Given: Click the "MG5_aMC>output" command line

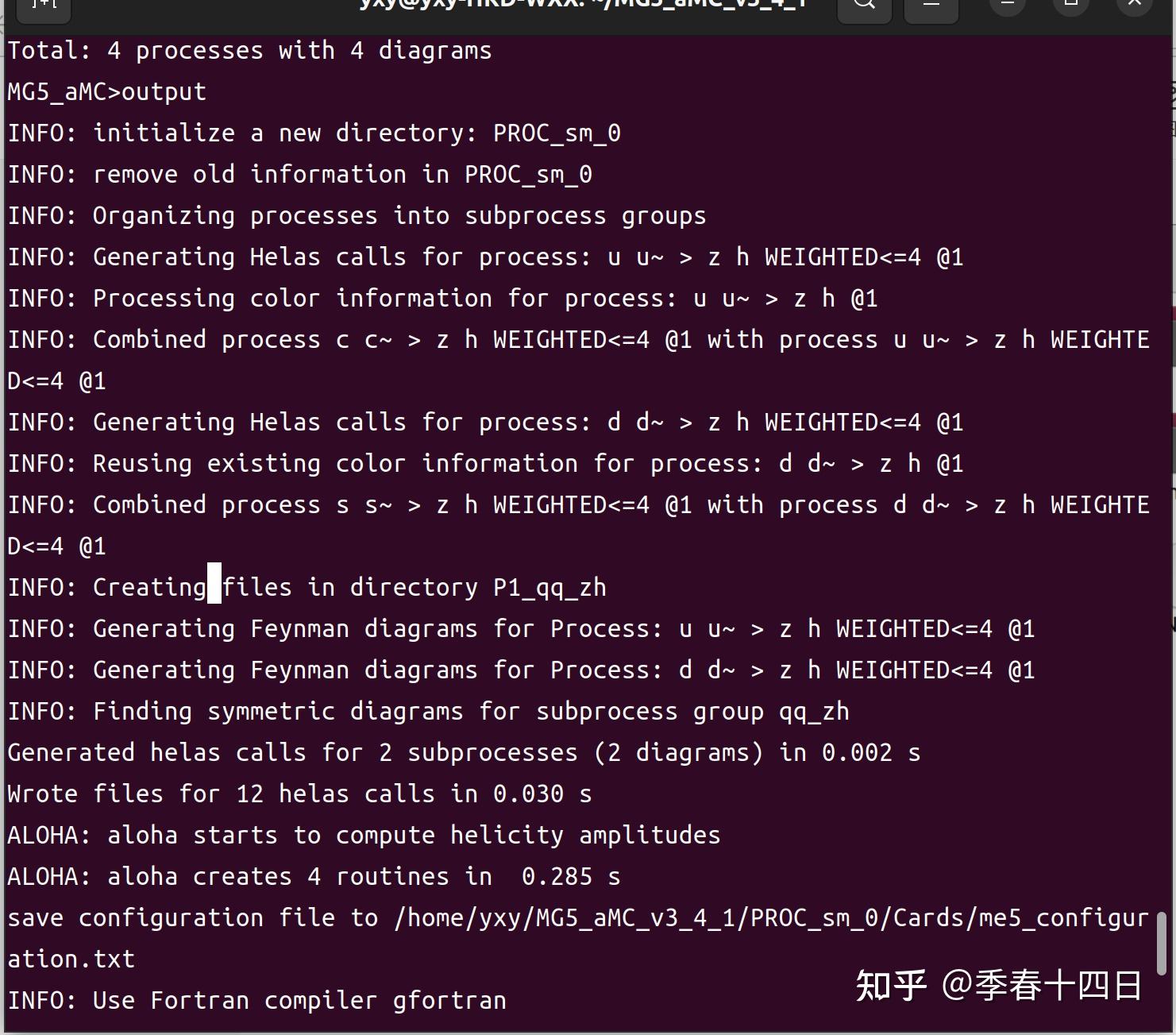Looking at the screenshot, I should pyautogui.click(x=107, y=92).
